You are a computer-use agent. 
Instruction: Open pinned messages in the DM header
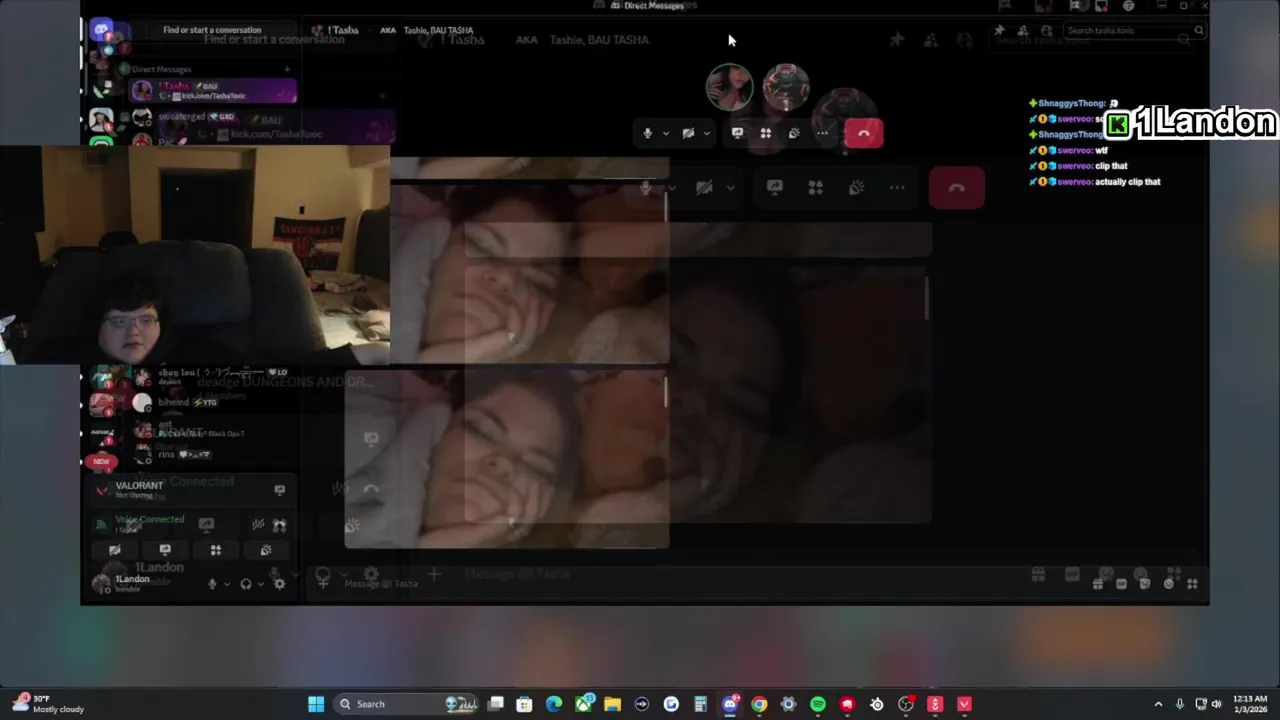click(x=998, y=31)
